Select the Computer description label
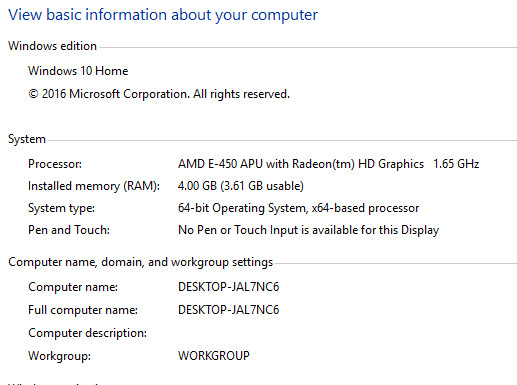 pos(87,333)
